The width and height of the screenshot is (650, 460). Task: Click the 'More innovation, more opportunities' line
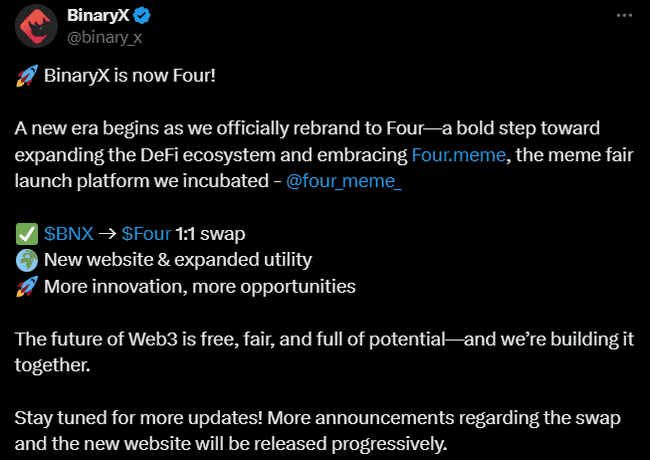[x=200, y=287]
